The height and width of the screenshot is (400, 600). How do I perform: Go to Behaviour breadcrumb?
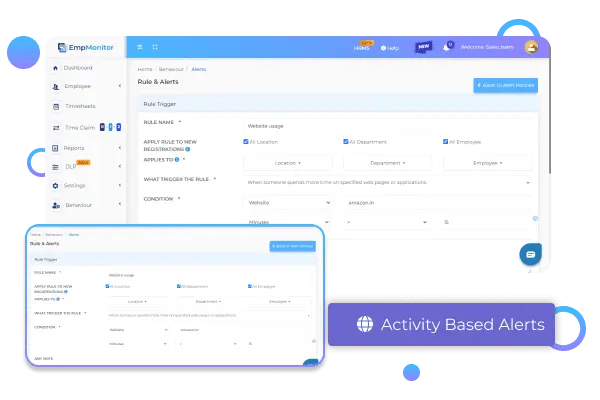171,69
